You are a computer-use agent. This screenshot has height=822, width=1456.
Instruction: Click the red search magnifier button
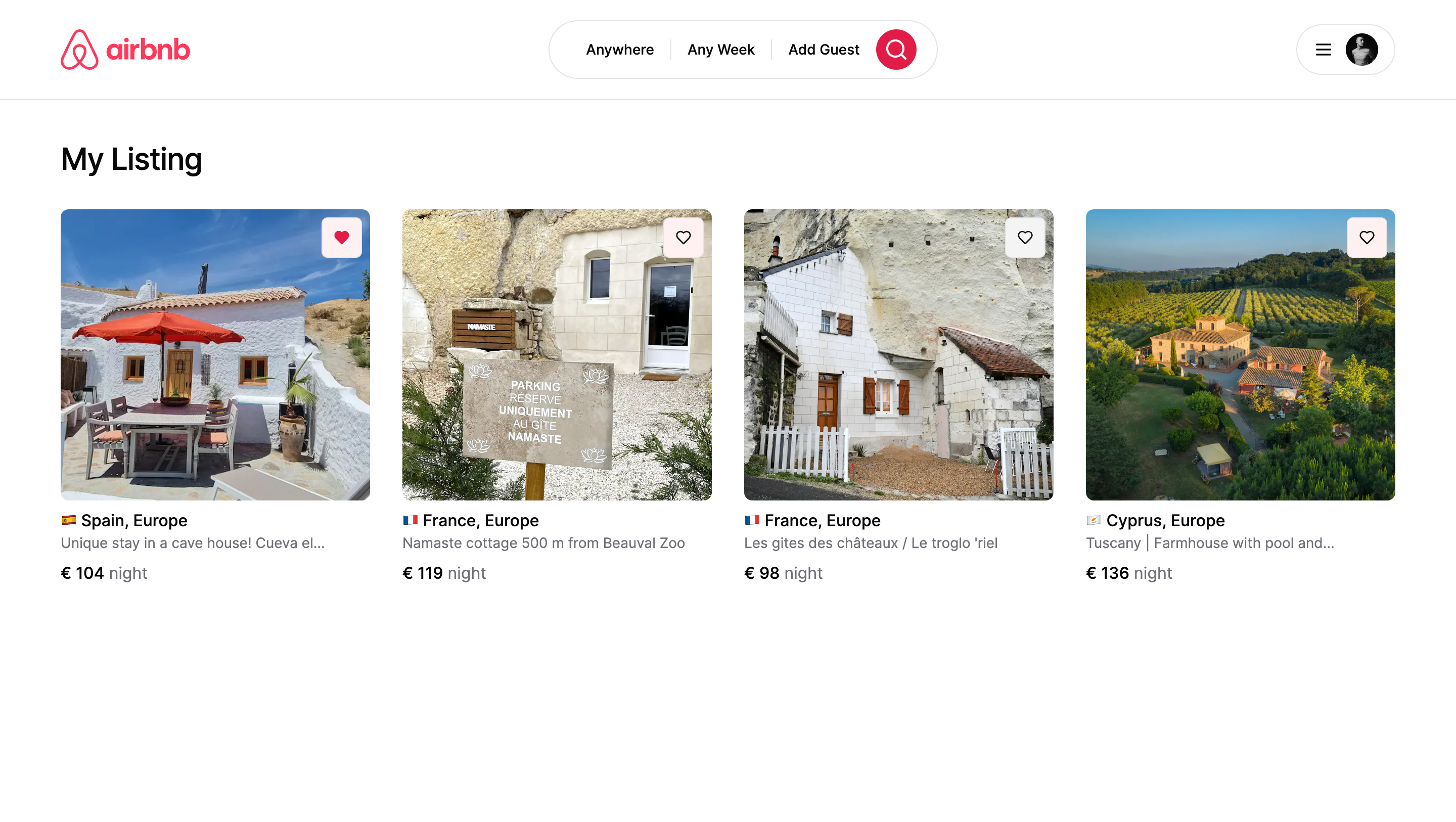click(896, 50)
